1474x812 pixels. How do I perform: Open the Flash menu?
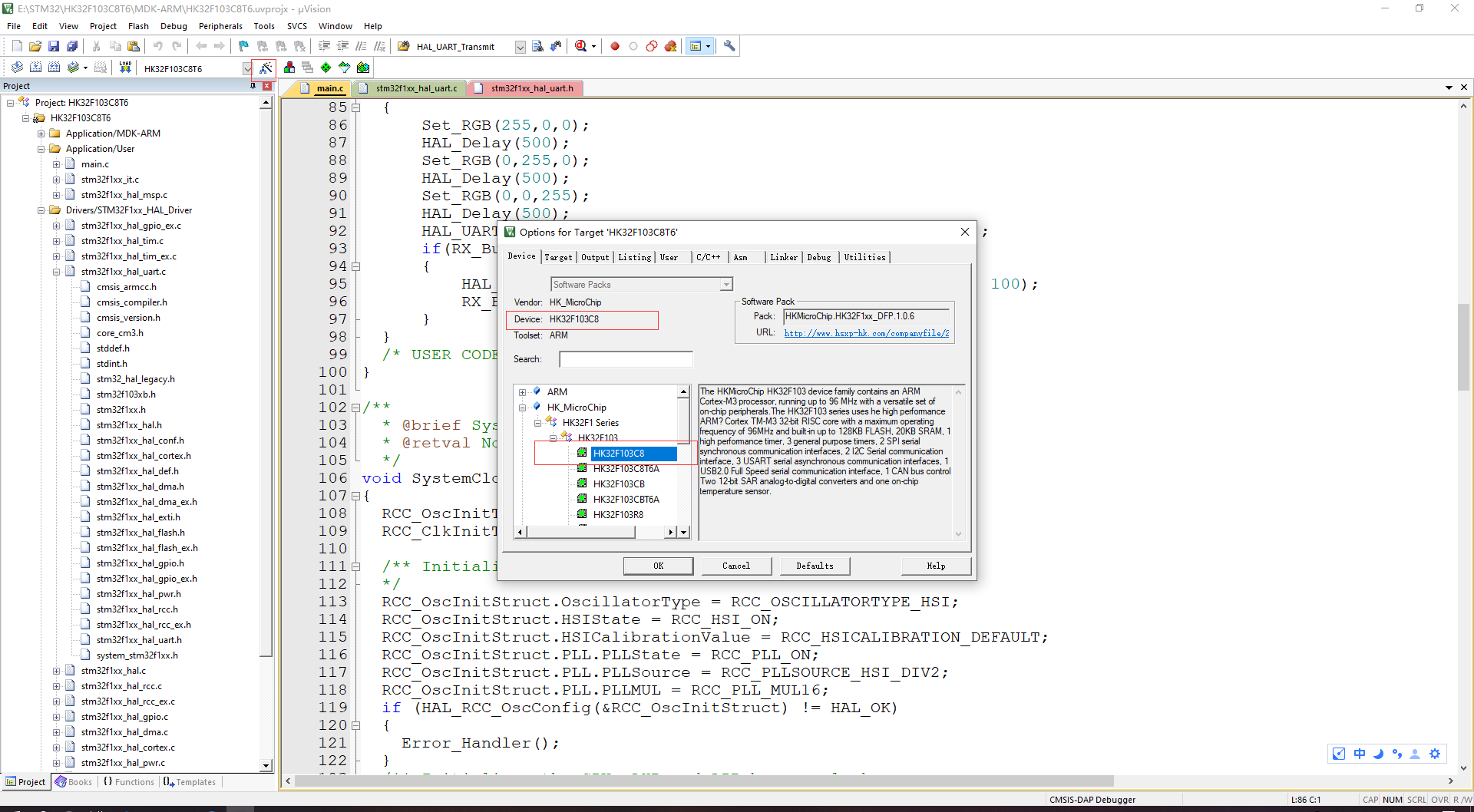(x=138, y=26)
